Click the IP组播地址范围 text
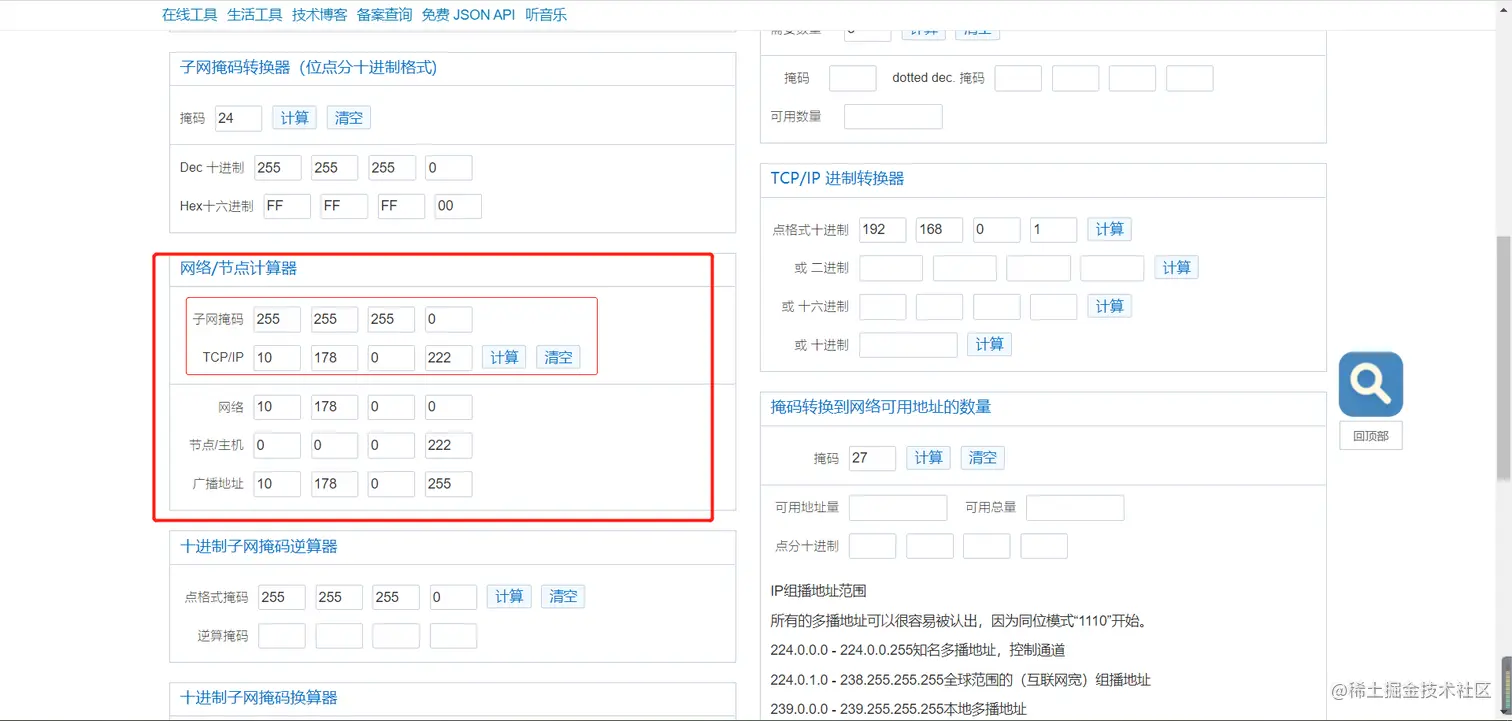Image resolution: width=1512 pixels, height=721 pixels. click(x=818, y=591)
